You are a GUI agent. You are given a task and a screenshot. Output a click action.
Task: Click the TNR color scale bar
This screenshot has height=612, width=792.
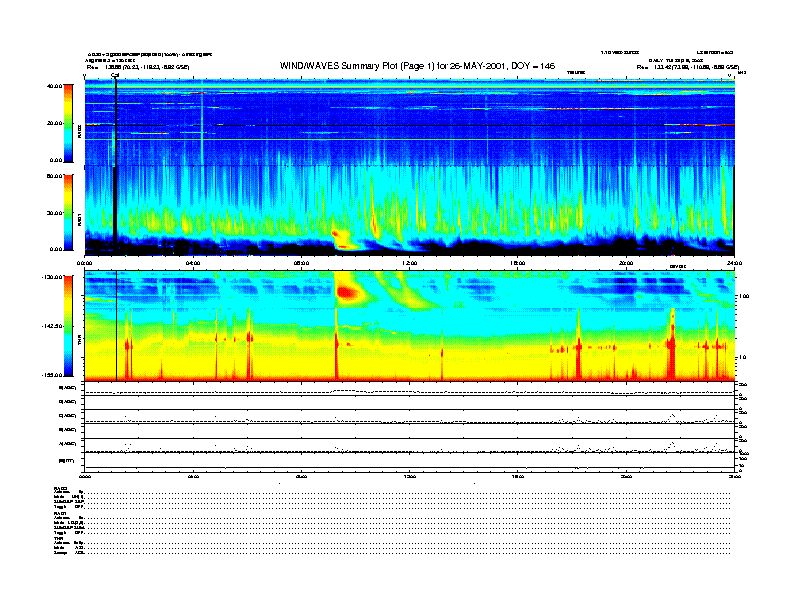coord(68,326)
